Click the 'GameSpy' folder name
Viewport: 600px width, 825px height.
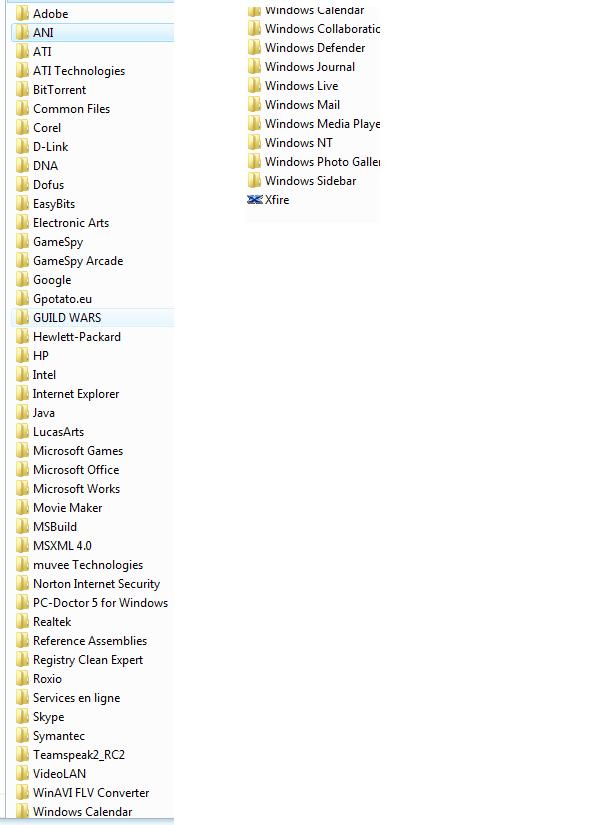point(58,242)
